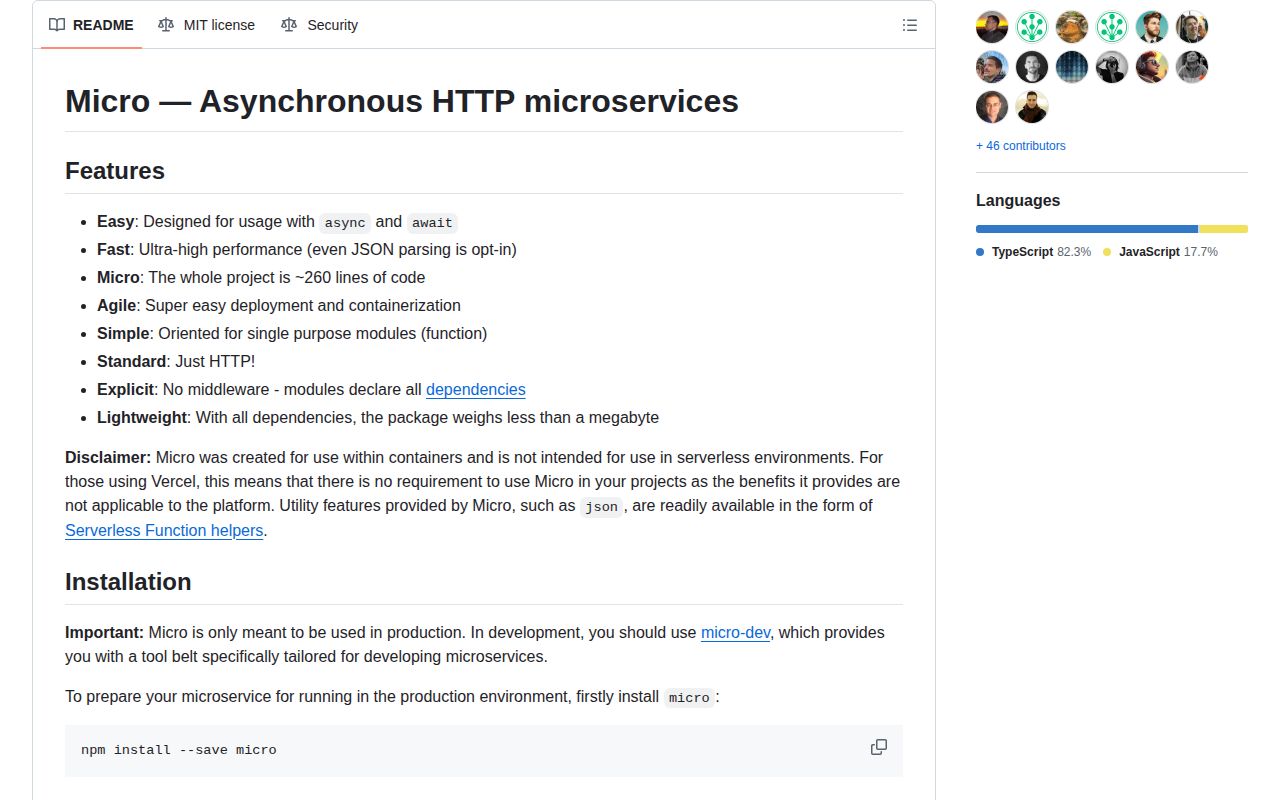Click the JavaScript 17.7% language link
Screen dimensions: 1280x800
click(x=1160, y=252)
